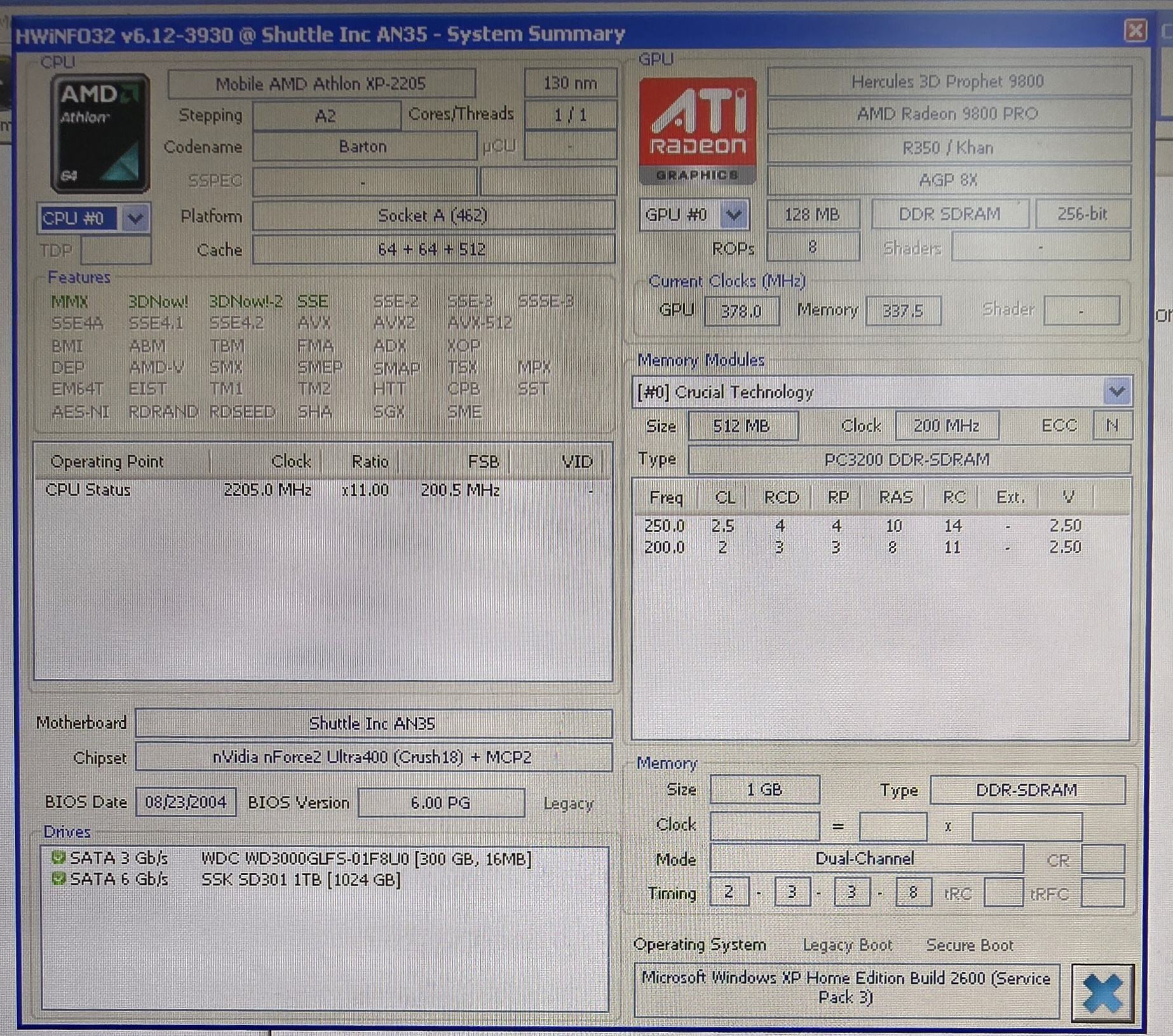Screen dimensions: 1173x1036
Task: Click the PC3200 DDR-SDRAM type field
Action: coord(909,460)
